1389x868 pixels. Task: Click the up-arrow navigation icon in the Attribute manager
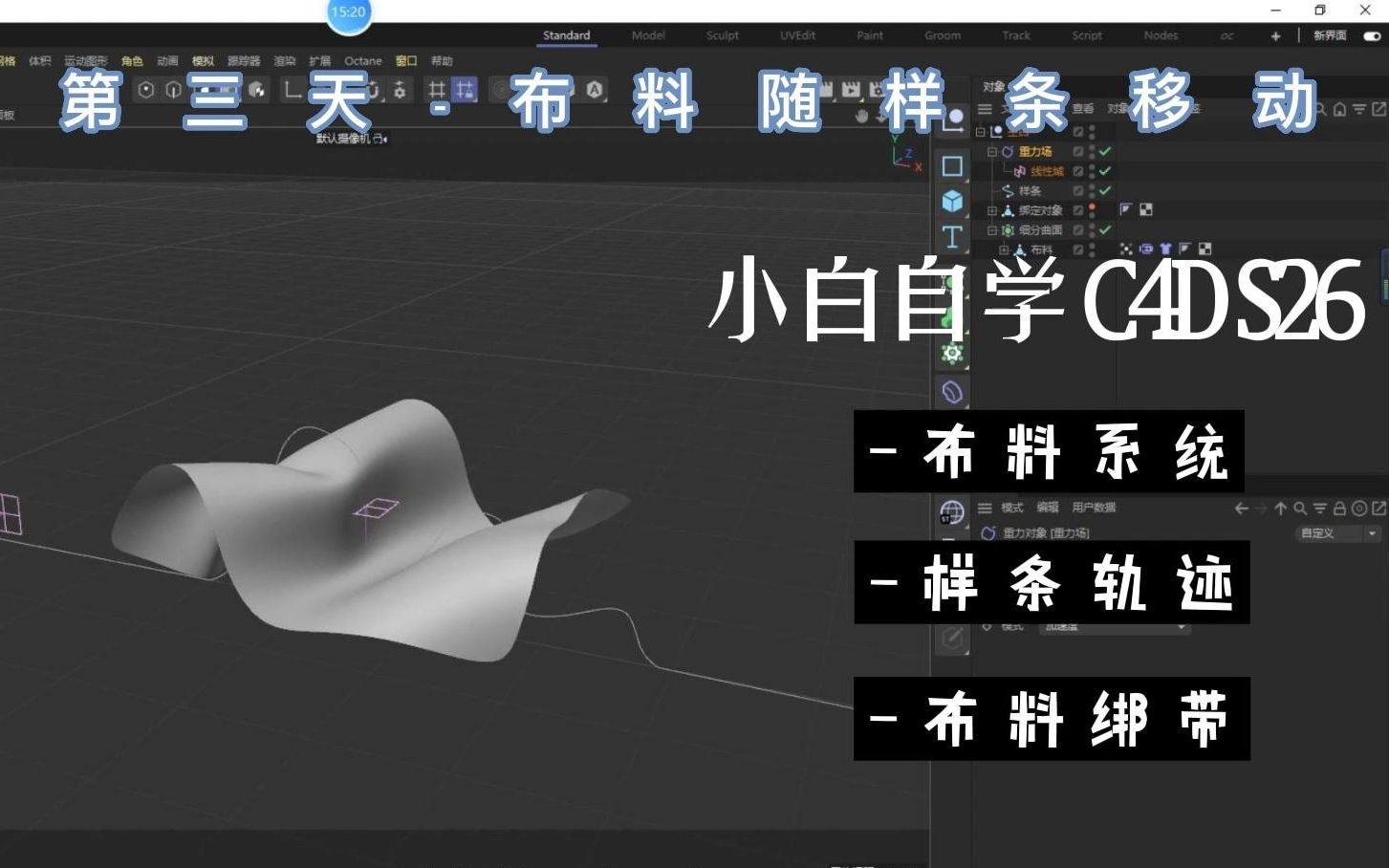click(1281, 508)
